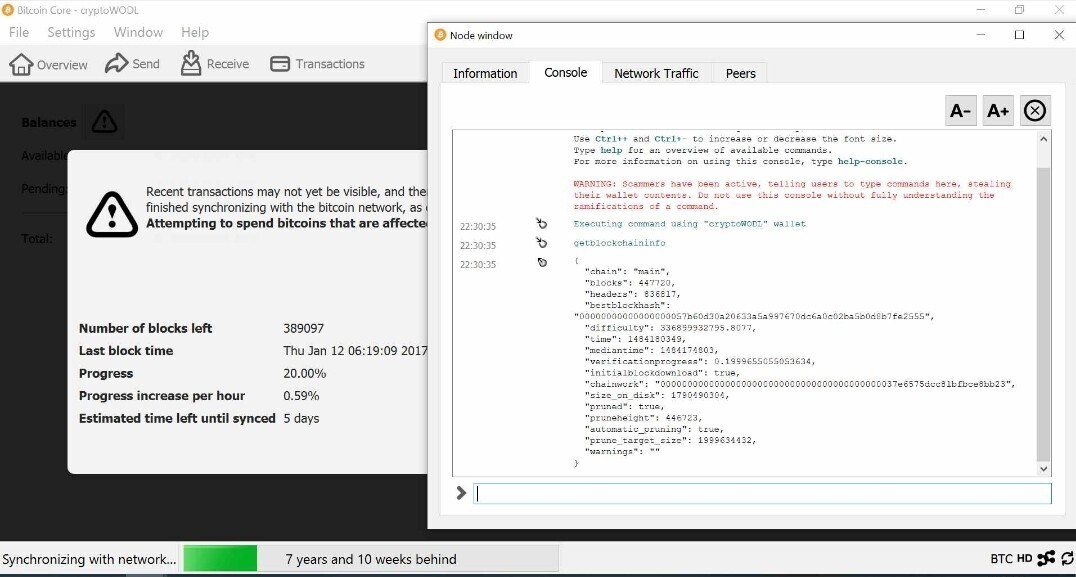Image resolution: width=1076 pixels, height=577 pixels.
Task: Click the Receive icon
Action: (191, 63)
